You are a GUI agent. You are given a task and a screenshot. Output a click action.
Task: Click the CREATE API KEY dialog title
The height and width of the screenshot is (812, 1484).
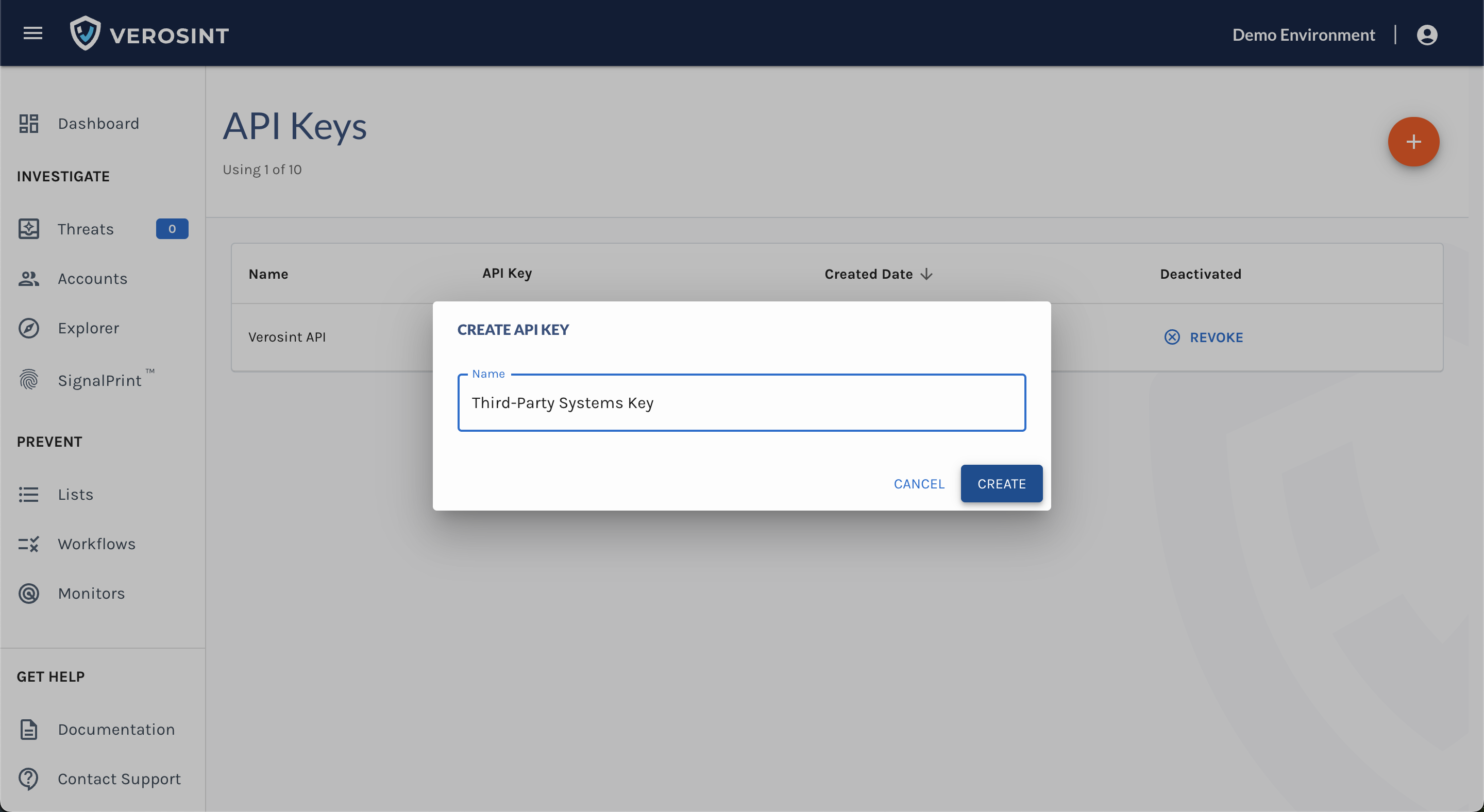pyautogui.click(x=513, y=330)
